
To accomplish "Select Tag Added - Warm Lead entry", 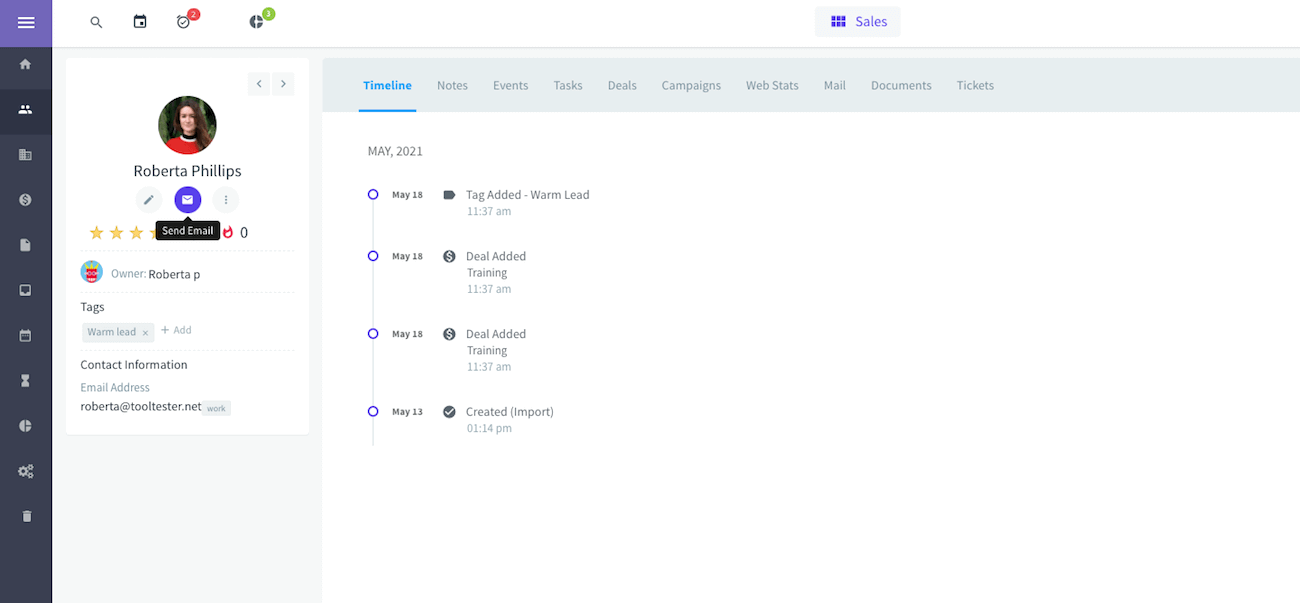I will coord(527,195).
